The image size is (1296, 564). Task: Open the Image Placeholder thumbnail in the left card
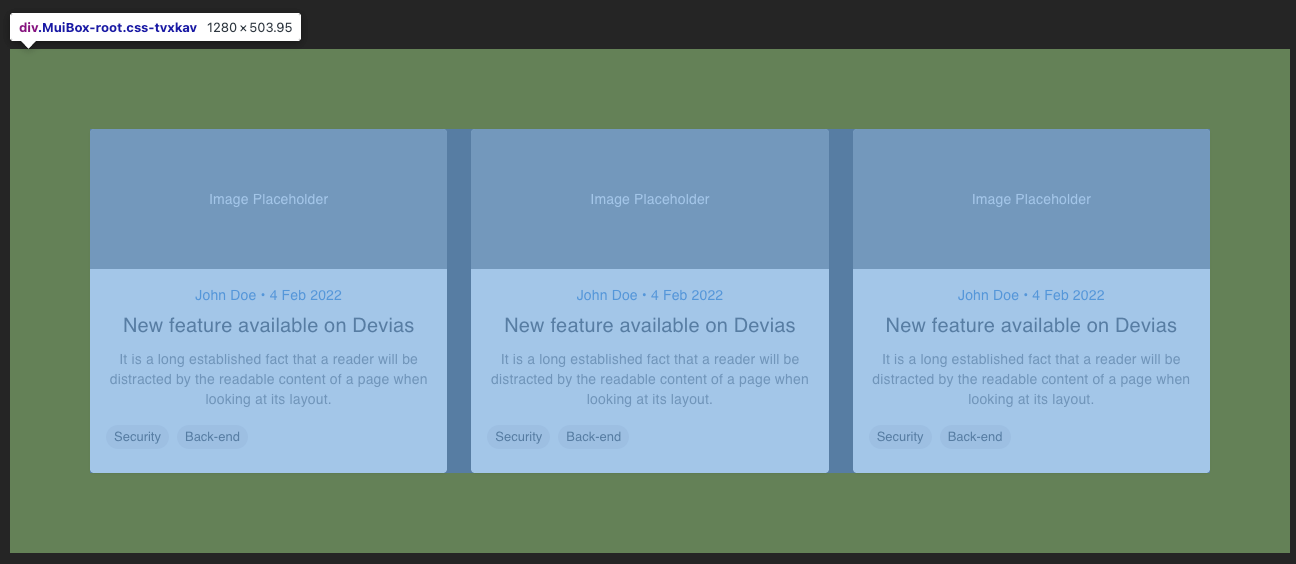[x=268, y=199]
